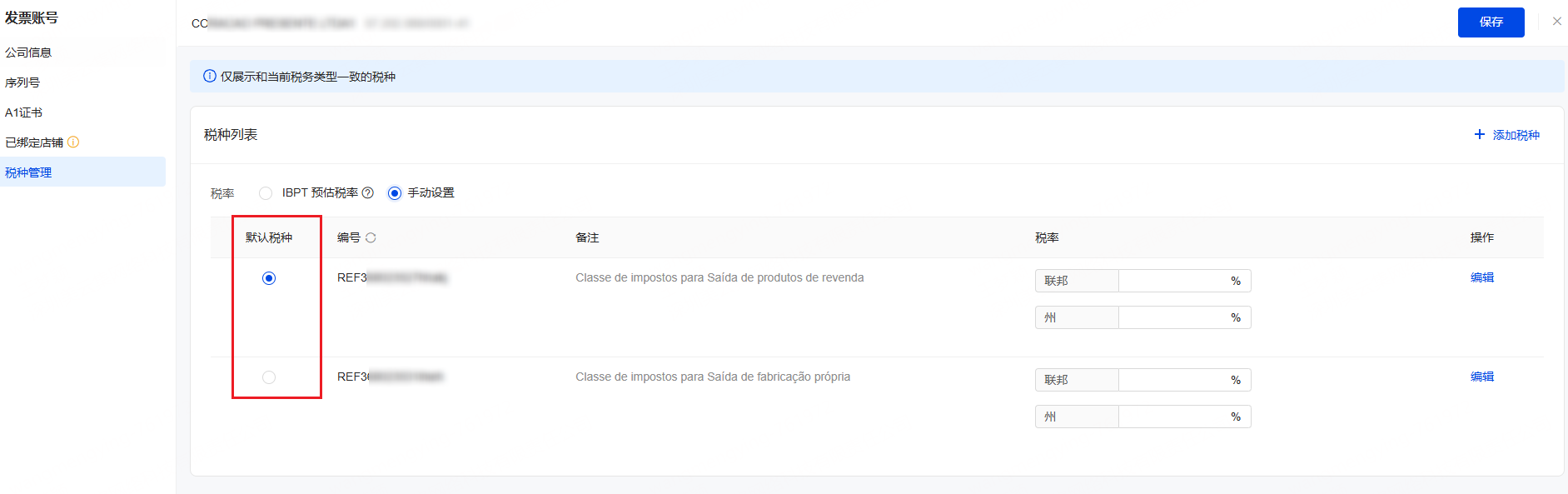
Task: Click the 保存 button
Action: click(x=1491, y=22)
